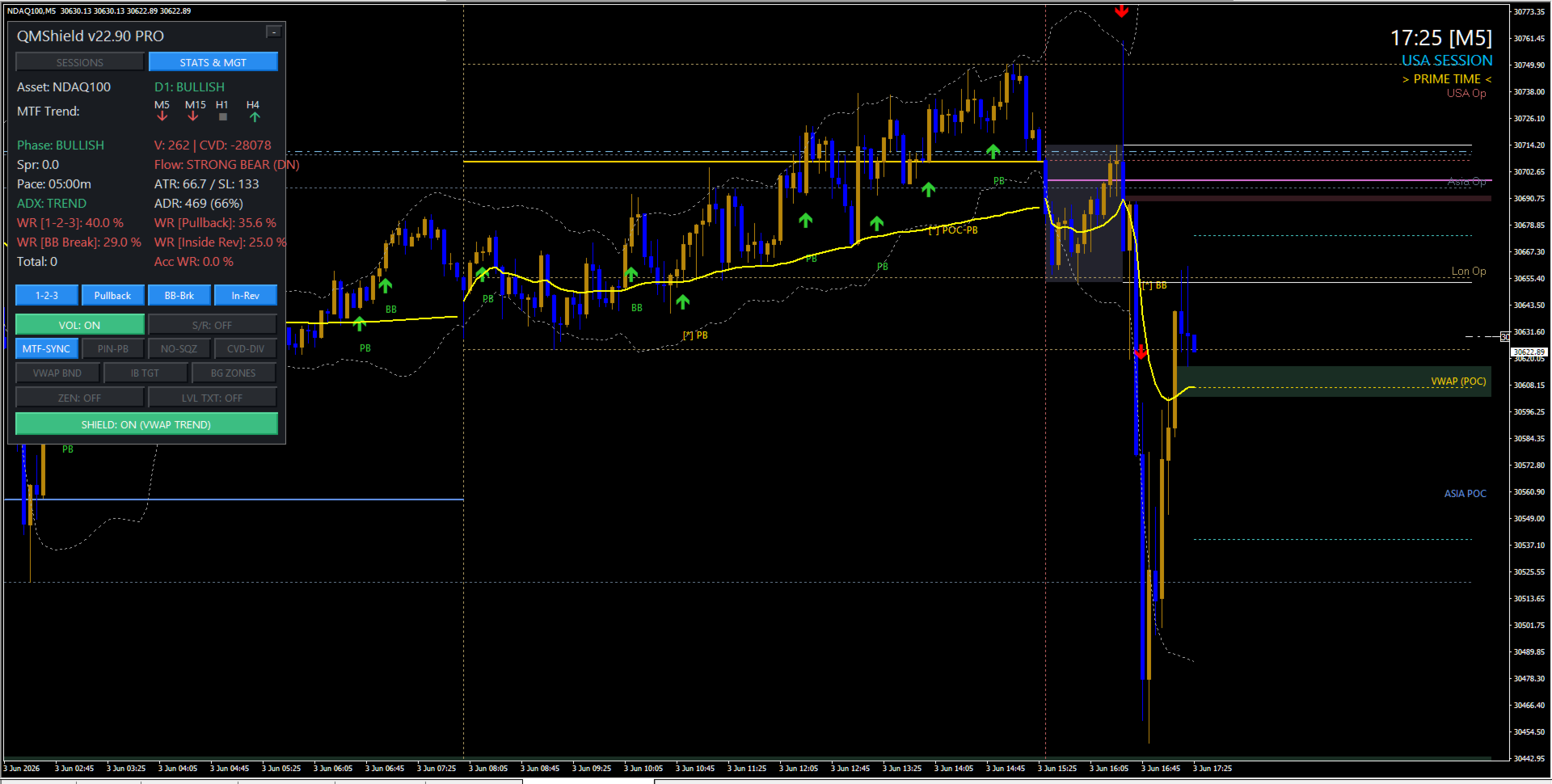Click the ASIA POC level label
1552x784 pixels.
pyautogui.click(x=1465, y=493)
